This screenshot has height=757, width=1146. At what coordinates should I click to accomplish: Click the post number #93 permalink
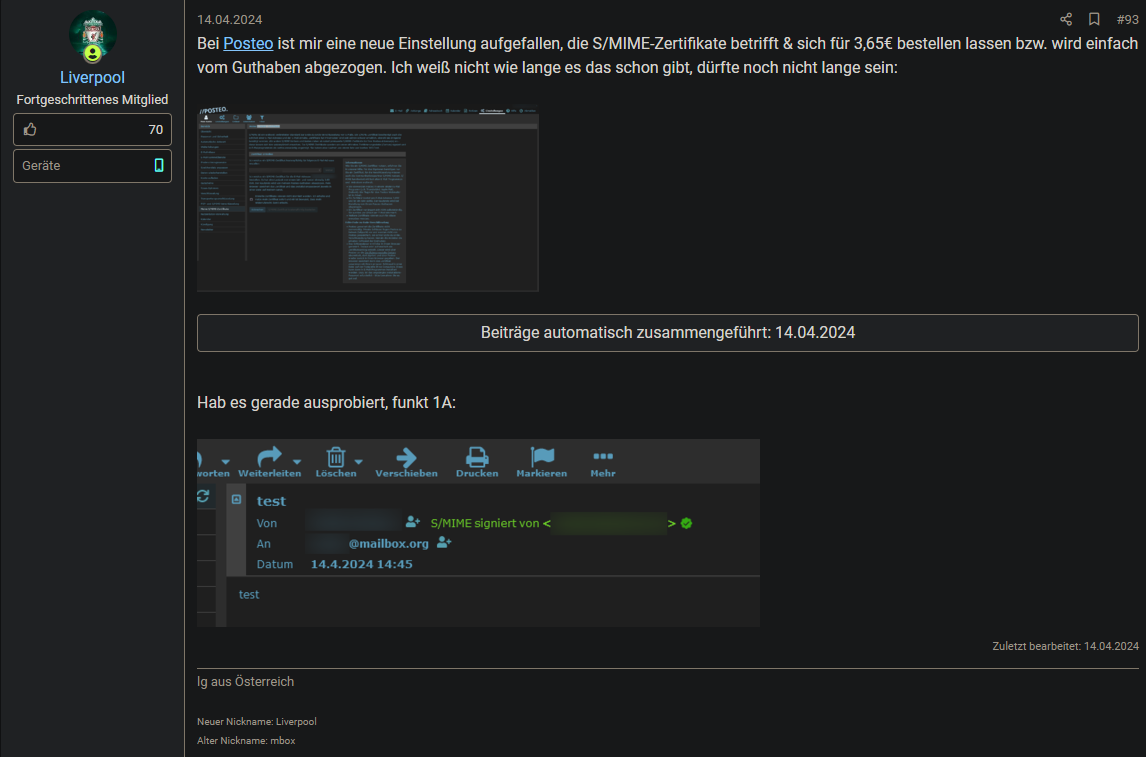tap(1127, 19)
